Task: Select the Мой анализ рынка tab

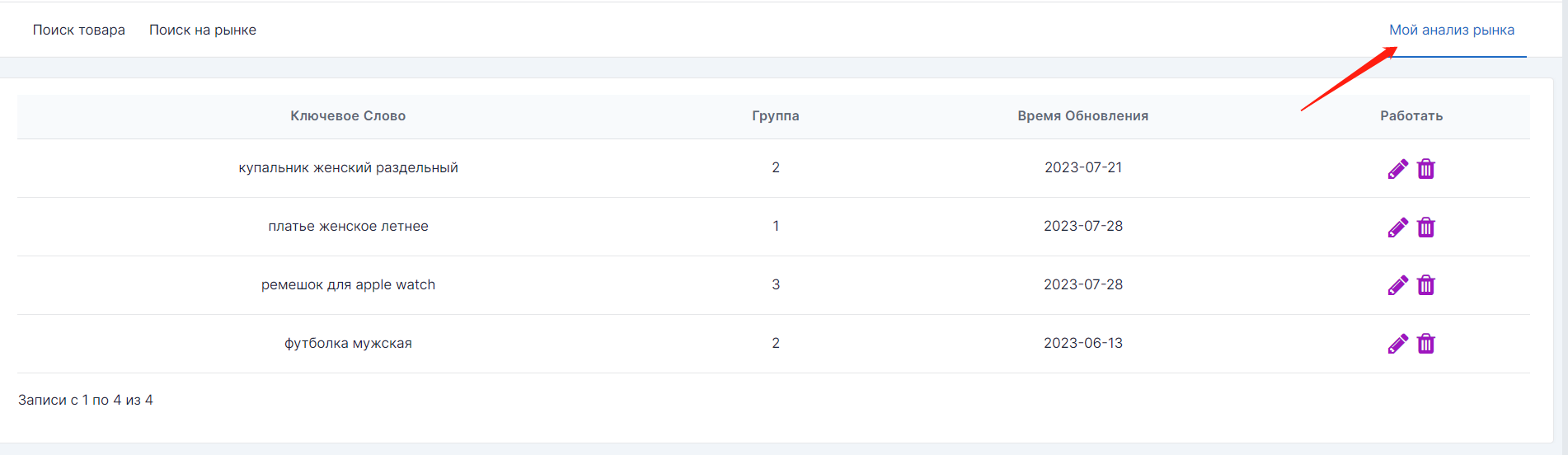Action: click(1452, 30)
